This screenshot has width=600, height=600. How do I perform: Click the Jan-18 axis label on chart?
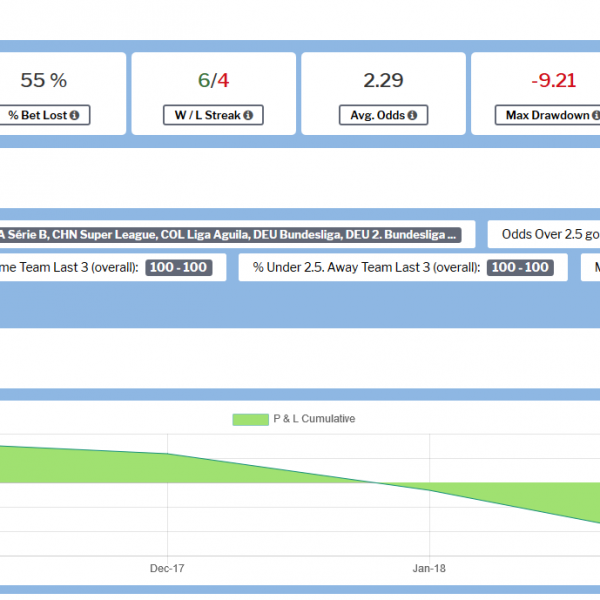click(429, 568)
